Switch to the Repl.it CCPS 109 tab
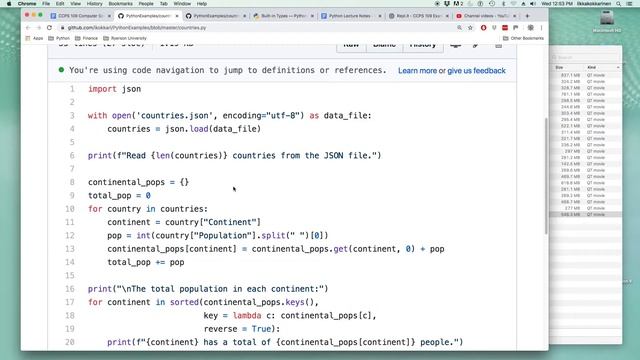Screen dimensions: 640x360 418,16
